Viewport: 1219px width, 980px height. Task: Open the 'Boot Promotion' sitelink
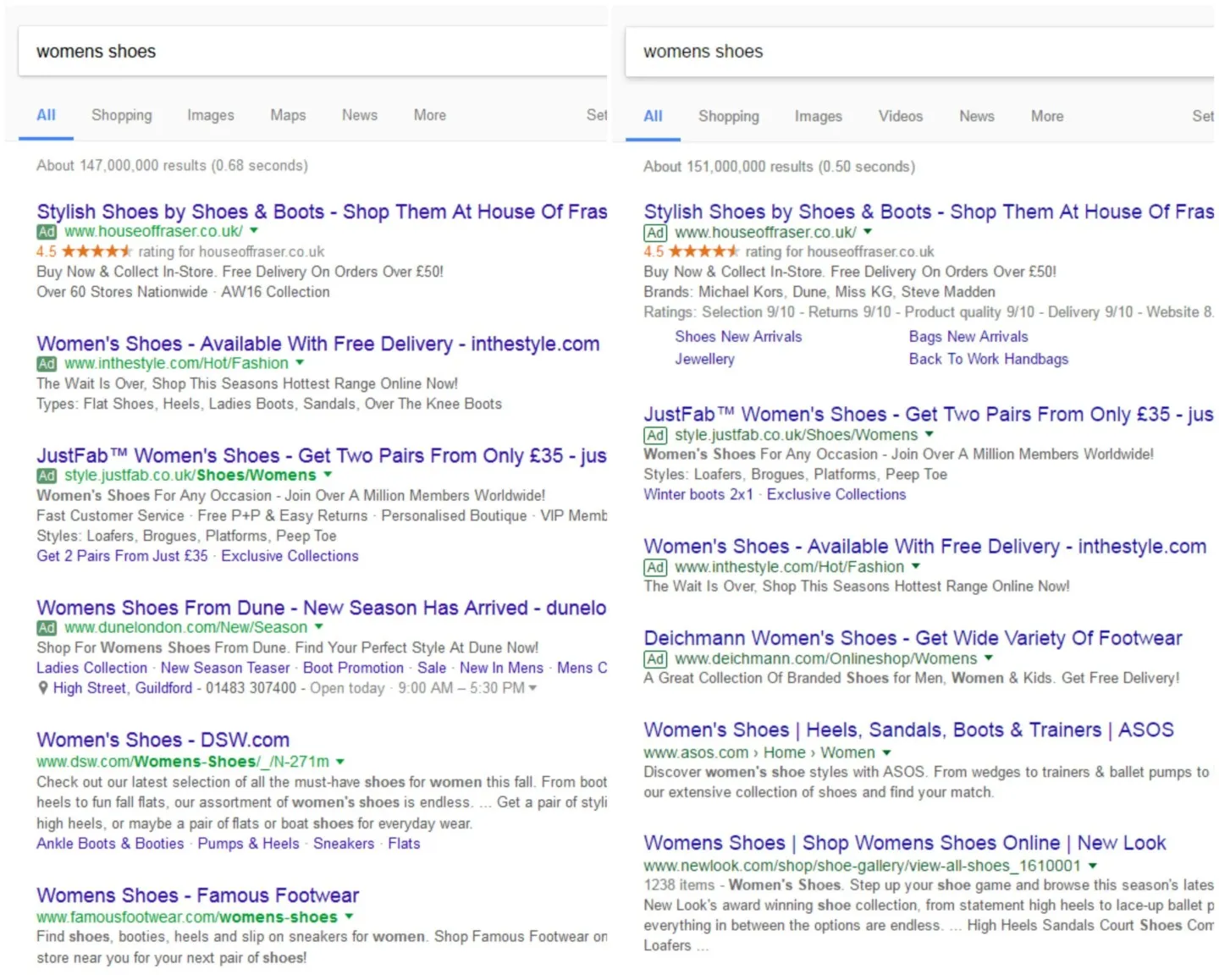[x=354, y=668]
